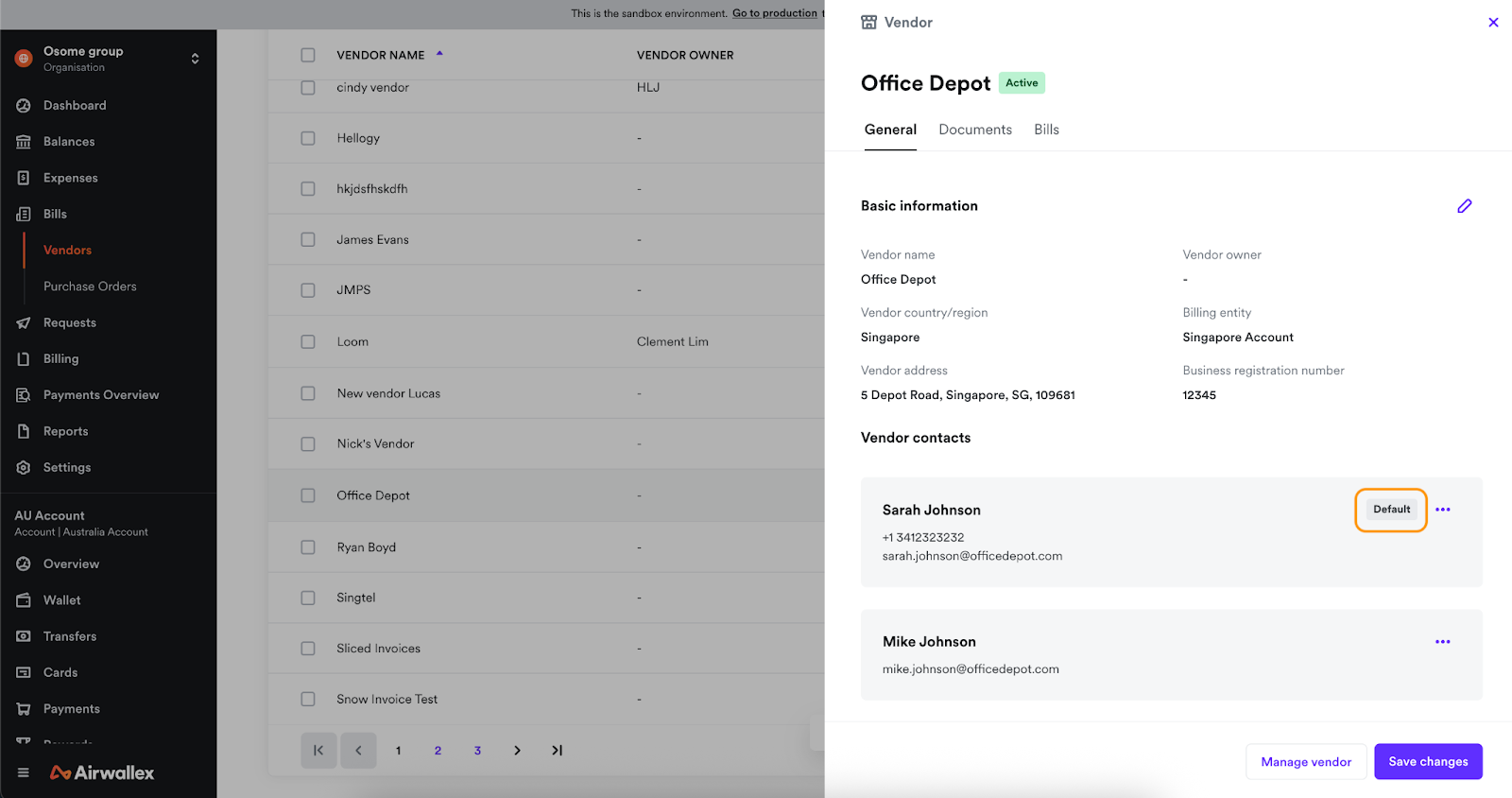Click the Payments Overview icon
The width and height of the screenshot is (1512, 798).
(x=24, y=395)
